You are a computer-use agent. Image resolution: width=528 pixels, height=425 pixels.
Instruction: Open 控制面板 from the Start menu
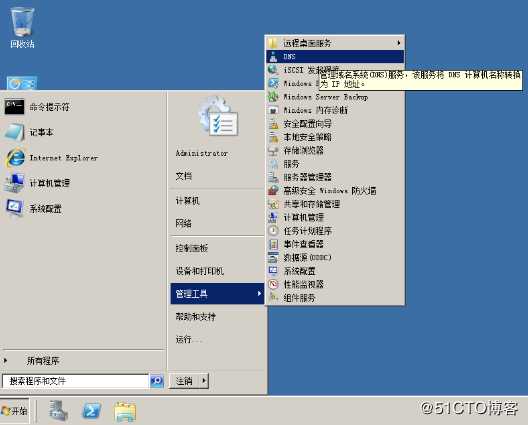[192, 248]
